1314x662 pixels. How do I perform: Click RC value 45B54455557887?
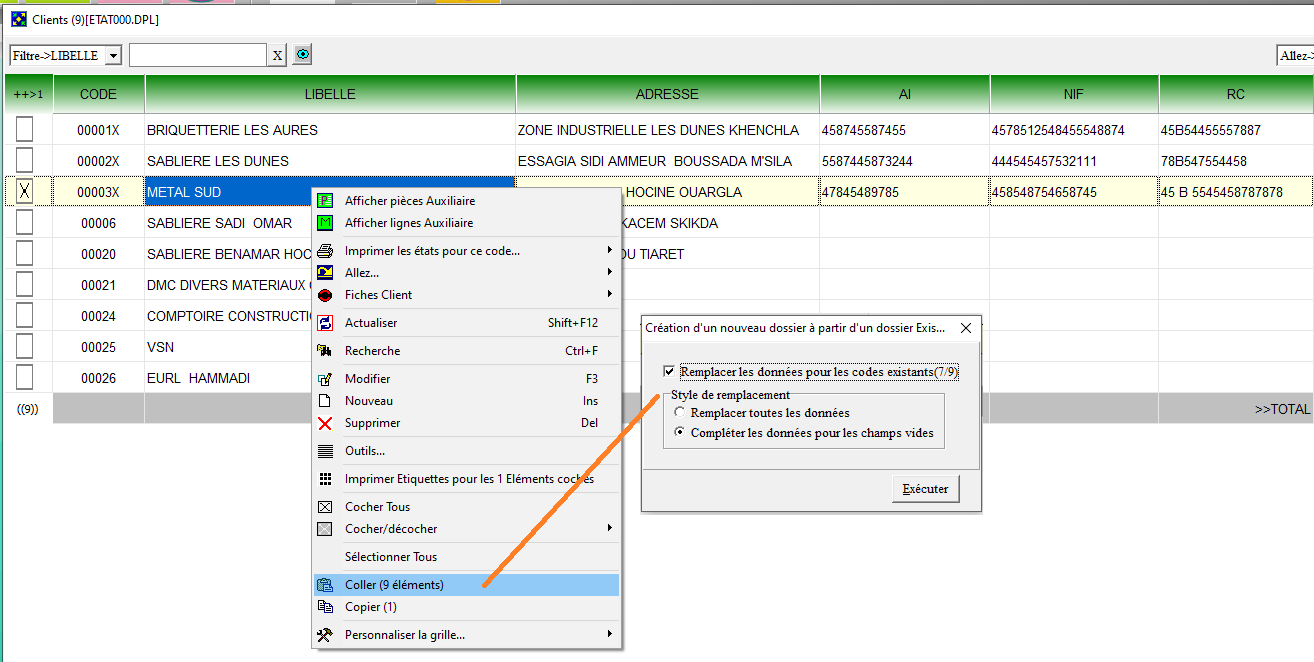click(1236, 130)
